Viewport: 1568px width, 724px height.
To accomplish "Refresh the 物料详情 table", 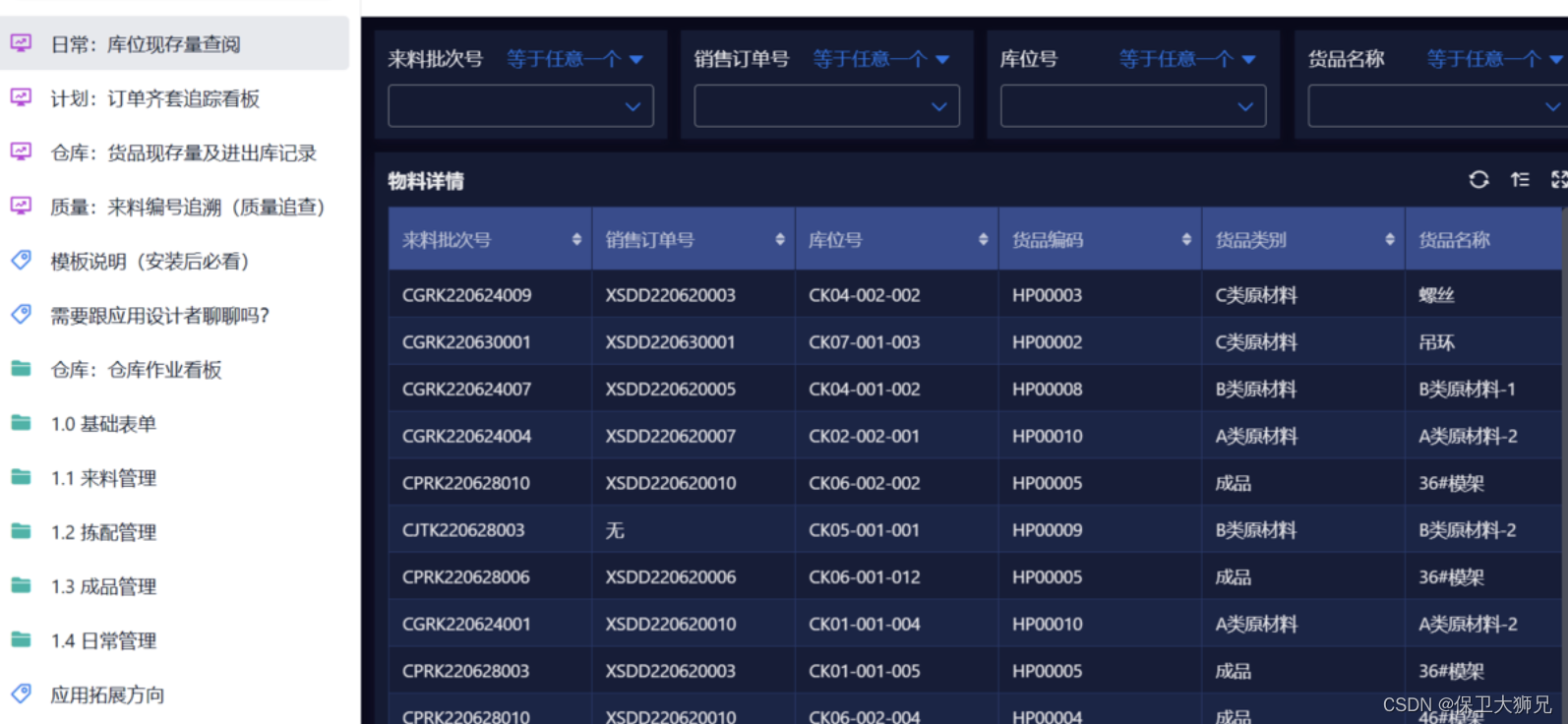I will click(x=1478, y=179).
